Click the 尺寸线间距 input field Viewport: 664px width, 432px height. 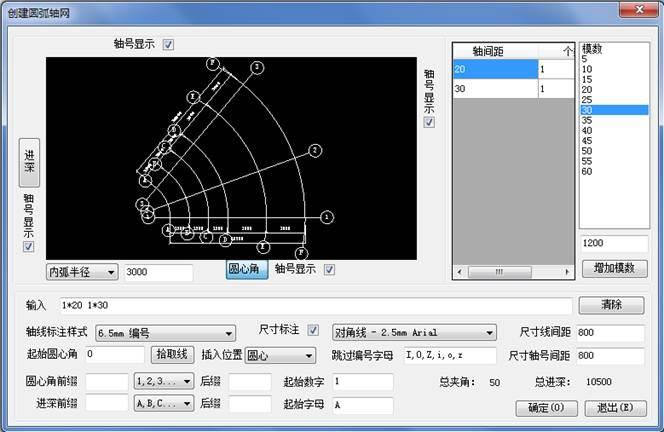click(610, 332)
